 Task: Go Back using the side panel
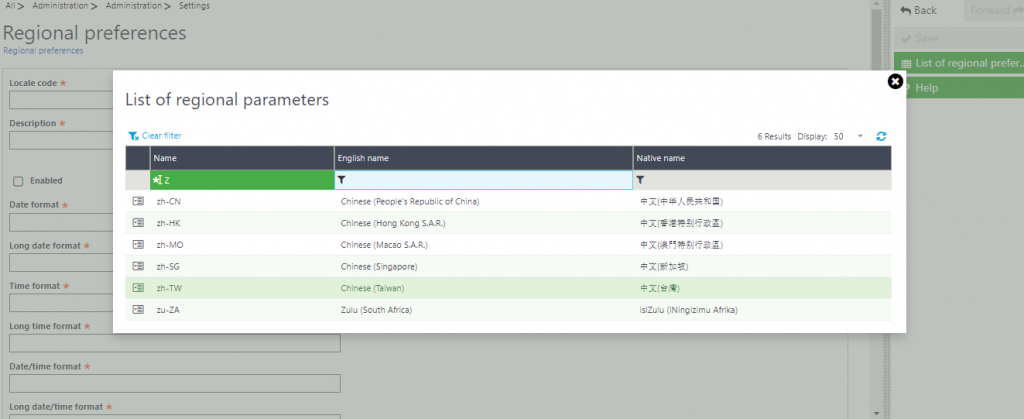(919, 10)
